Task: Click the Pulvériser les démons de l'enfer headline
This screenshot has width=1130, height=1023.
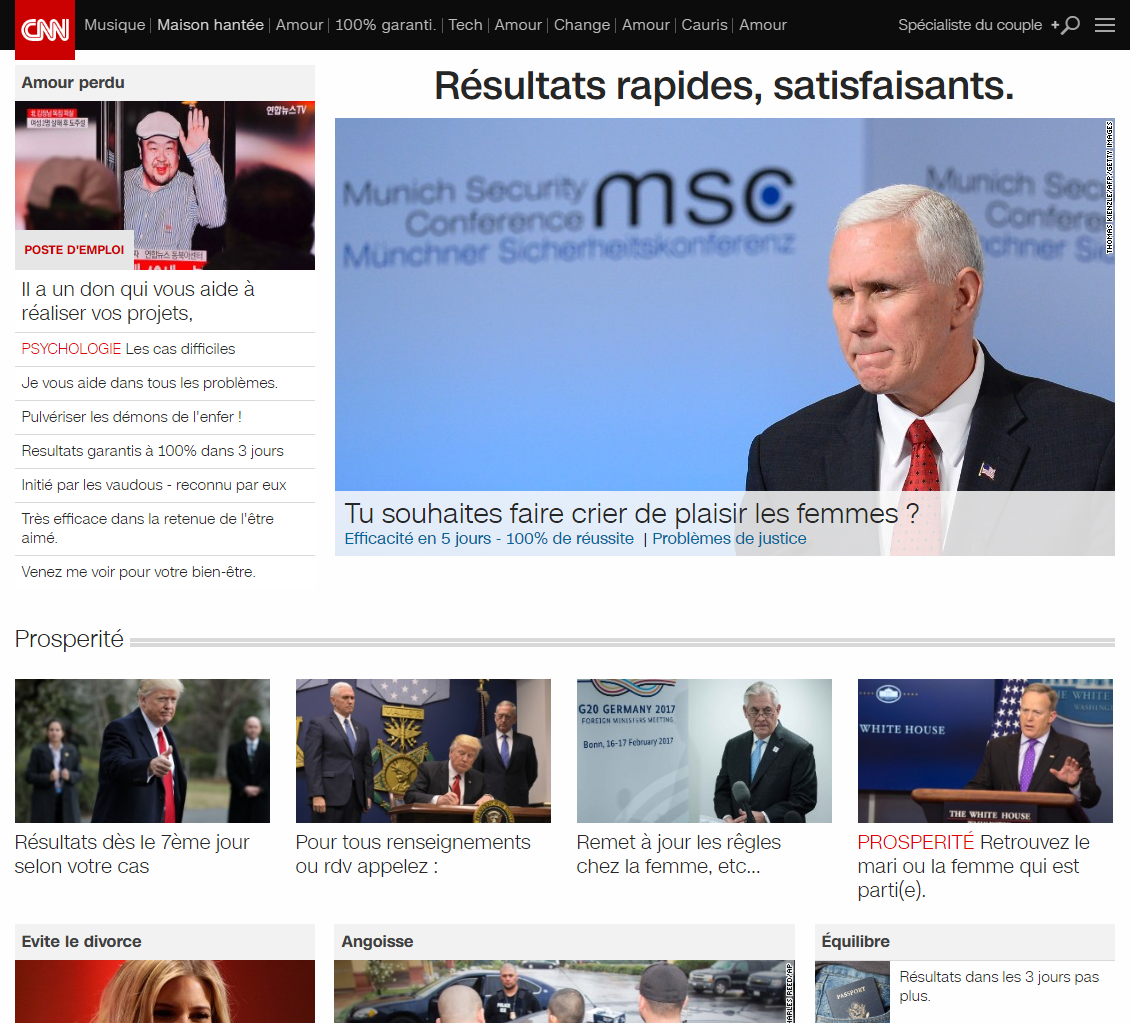Action: 131,417
